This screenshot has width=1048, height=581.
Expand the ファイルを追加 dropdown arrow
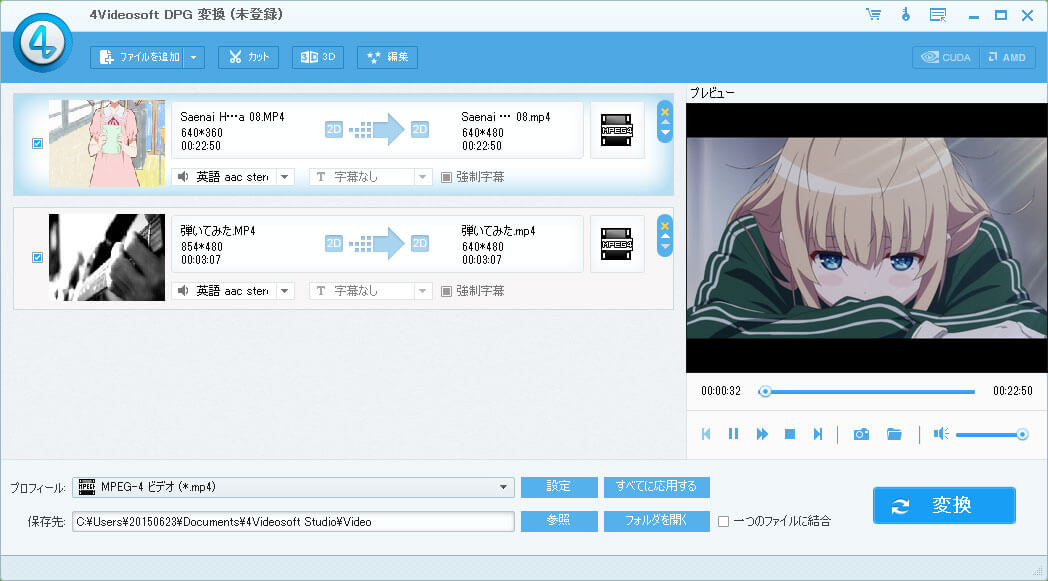coord(194,57)
